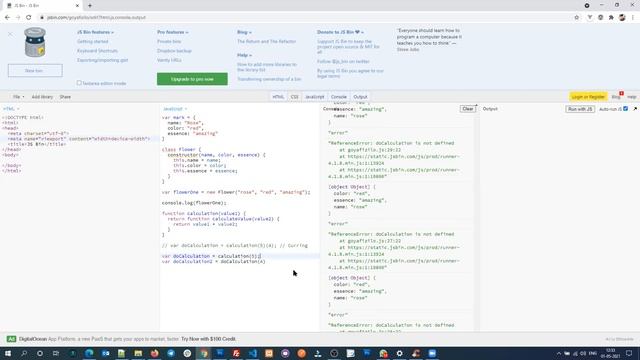The width and height of the screenshot is (640, 360).
Task: Toggle the Auto-run JS checkbox
Action: coord(625,109)
